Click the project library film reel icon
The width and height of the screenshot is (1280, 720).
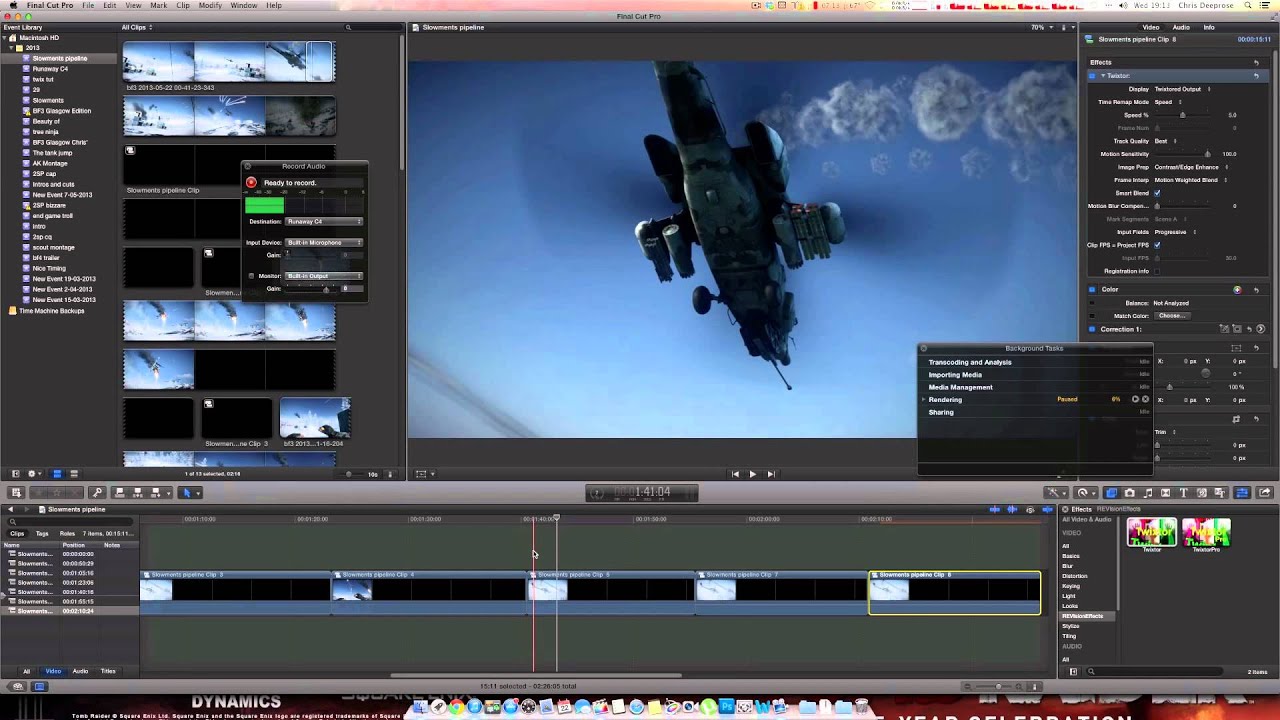17,686
